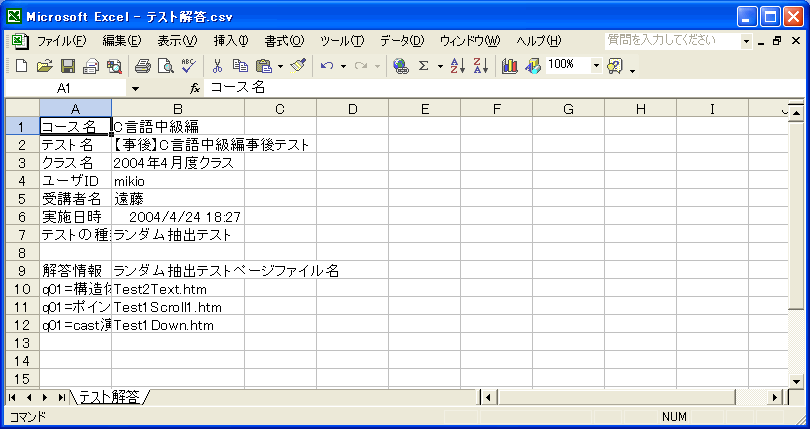Click in the formula bar showing コース名
Image resolution: width=810 pixels, height=429 pixels.
click(x=504, y=88)
